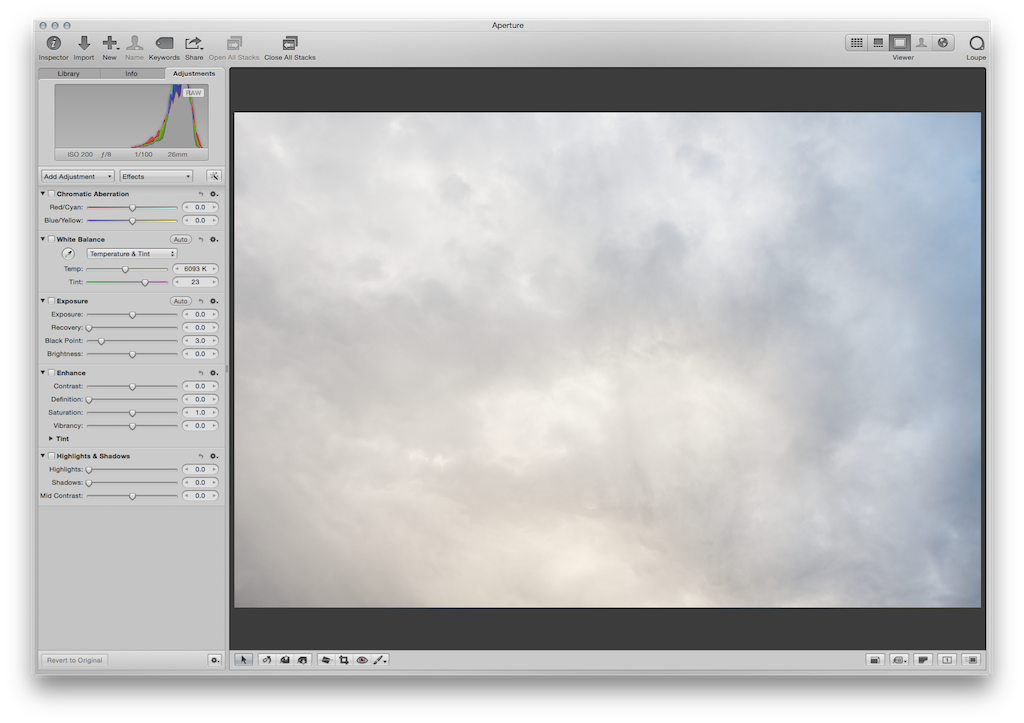Open the gear menu beside Revert to Original
The width and height of the screenshot is (1024, 723).
point(215,660)
